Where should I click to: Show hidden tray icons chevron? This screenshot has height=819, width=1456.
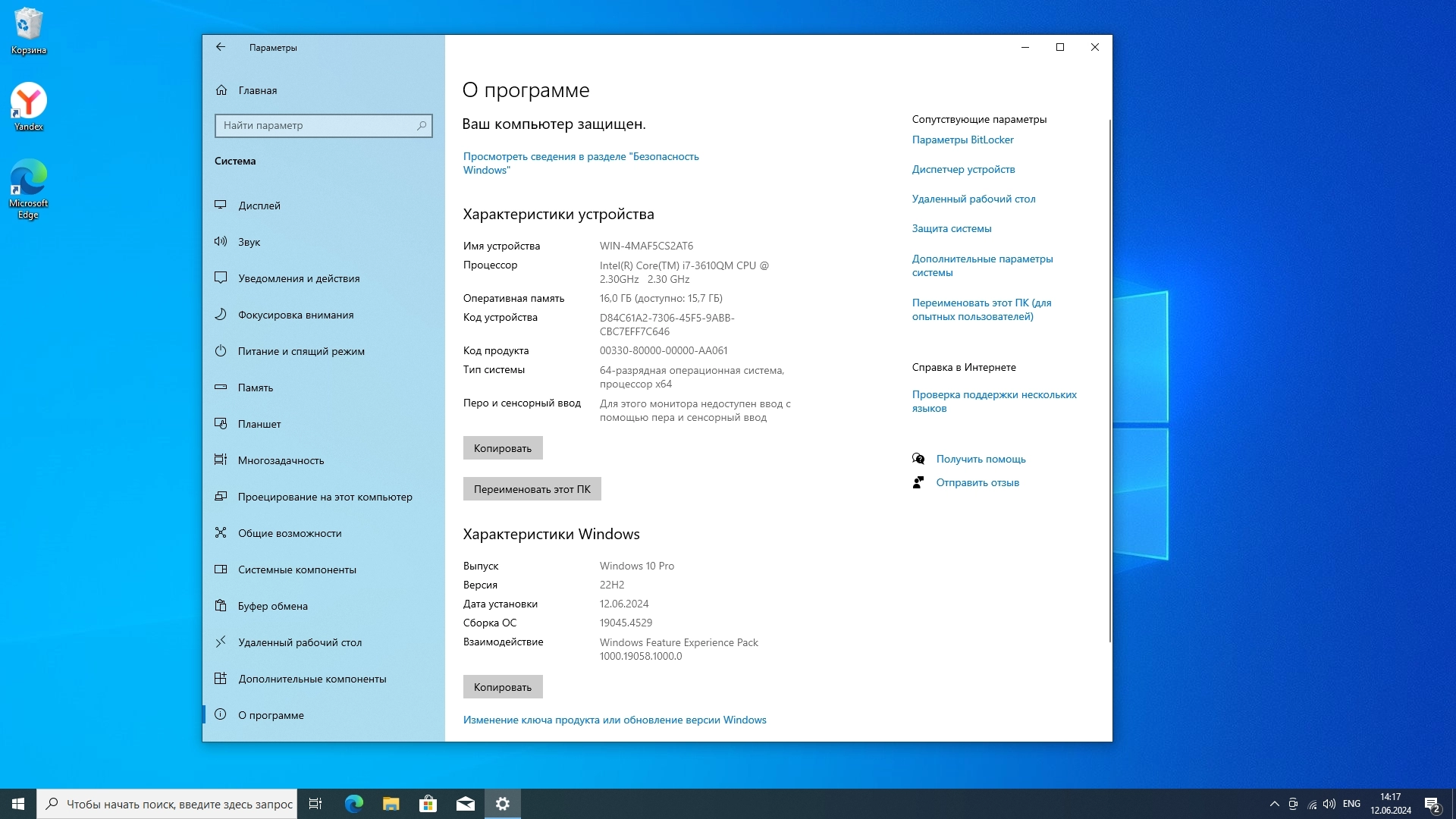point(1274,804)
